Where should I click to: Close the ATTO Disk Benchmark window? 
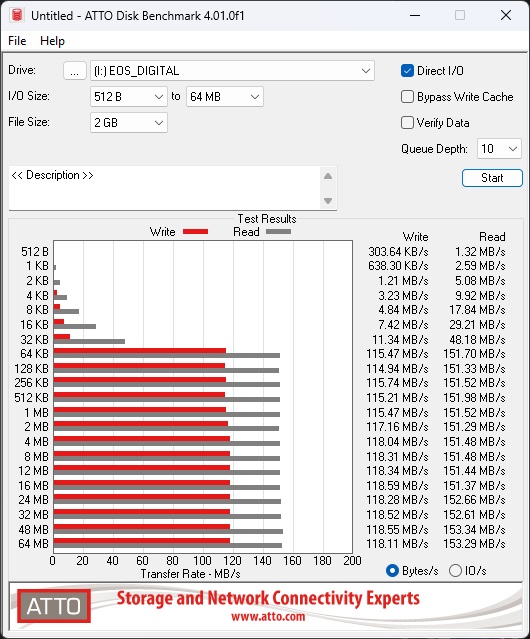point(506,15)
